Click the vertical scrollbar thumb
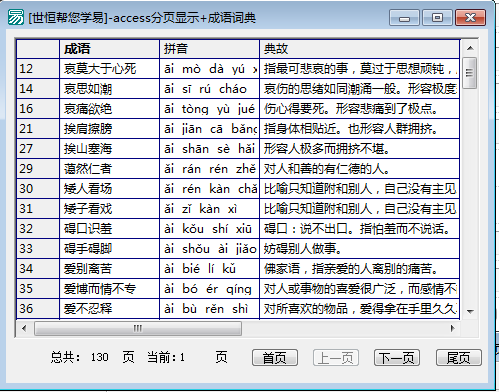The width and height of the screenshot is (499, 392). (470, 73)
